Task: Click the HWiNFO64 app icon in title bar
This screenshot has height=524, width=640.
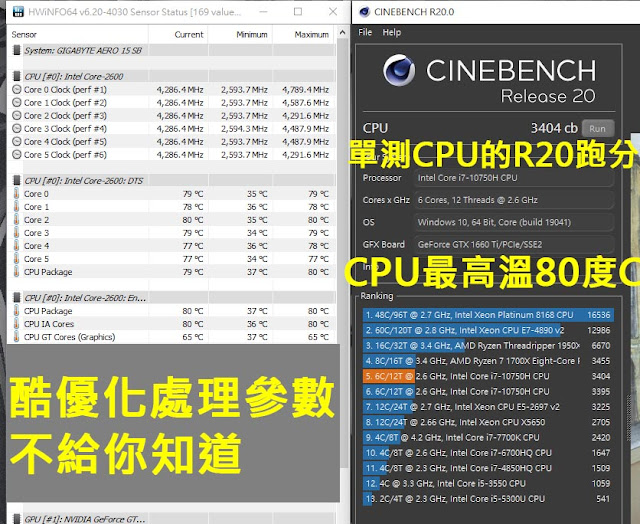Action: tap(18, 12)
